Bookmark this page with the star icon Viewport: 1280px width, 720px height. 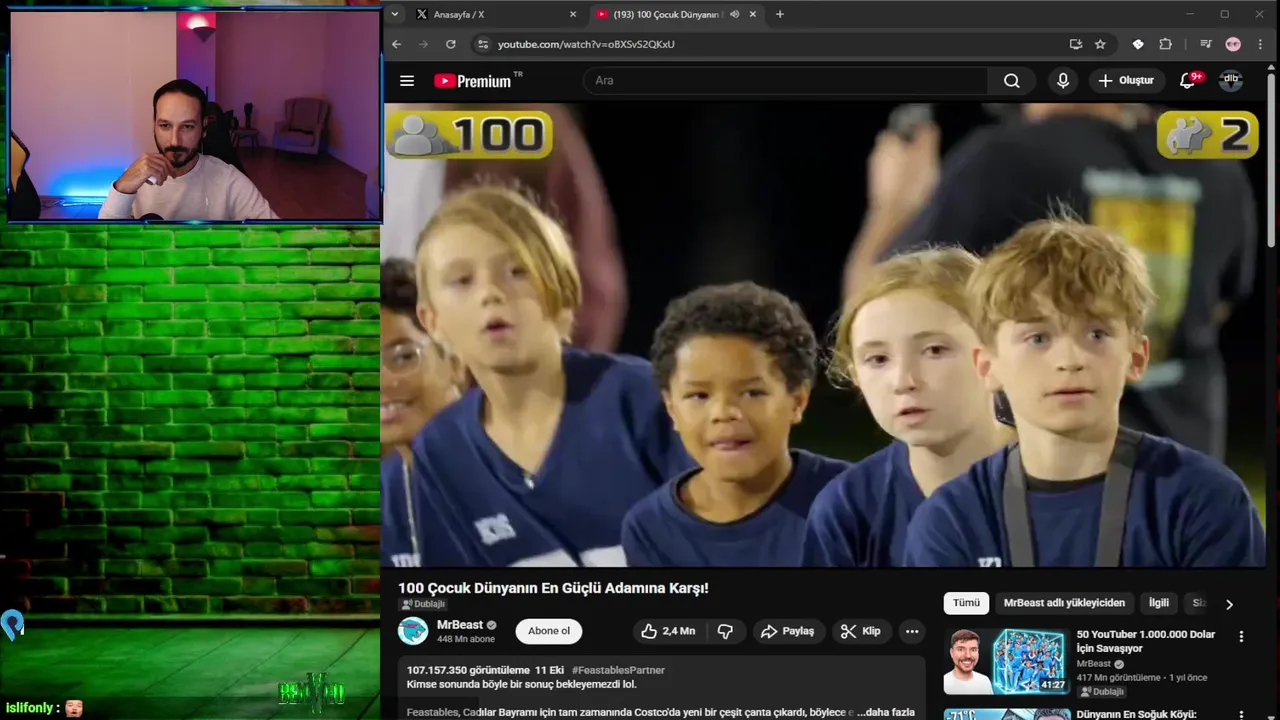(x=1100, y=44)
